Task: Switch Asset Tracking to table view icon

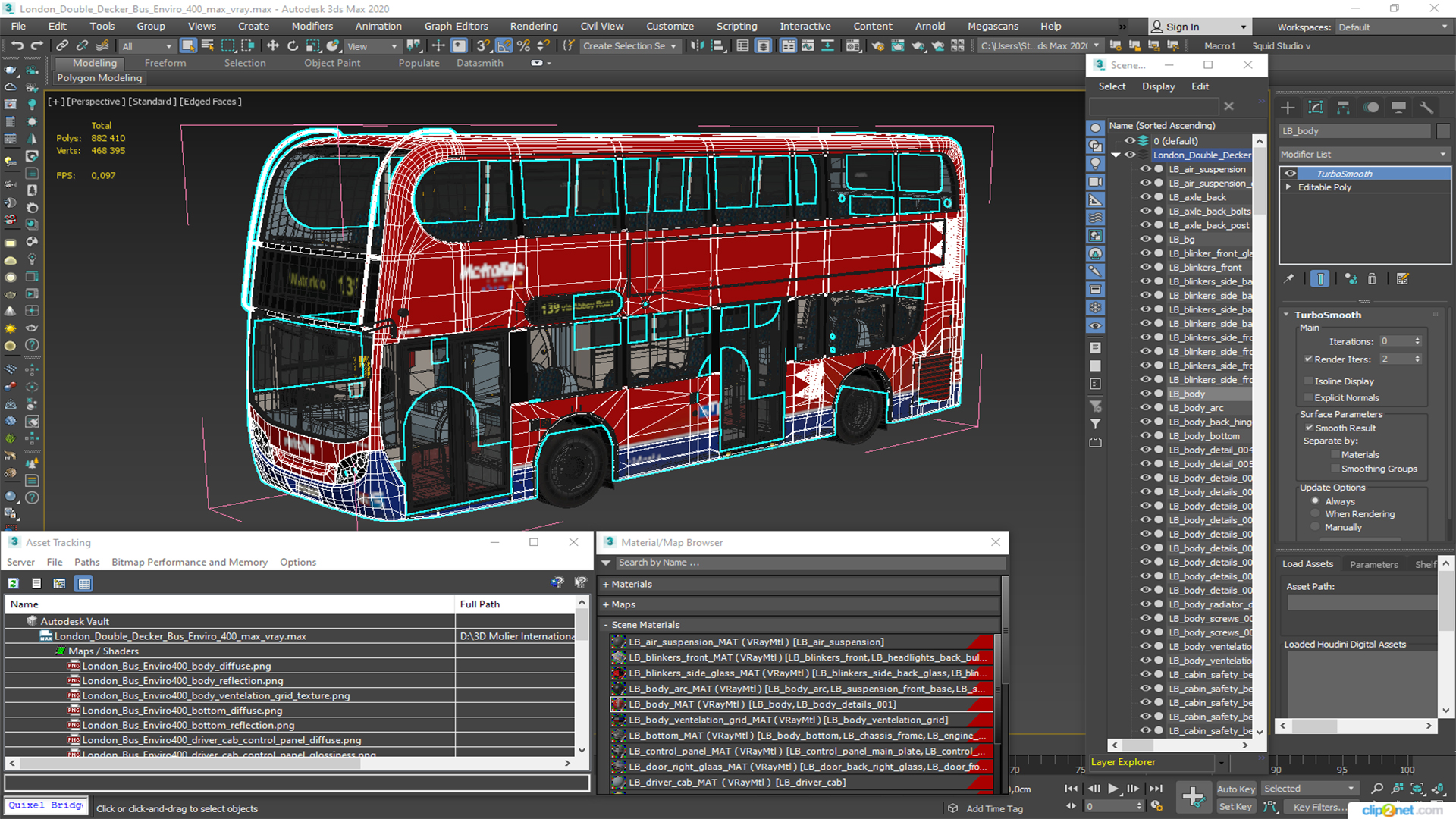Action: tap(84, 583)
